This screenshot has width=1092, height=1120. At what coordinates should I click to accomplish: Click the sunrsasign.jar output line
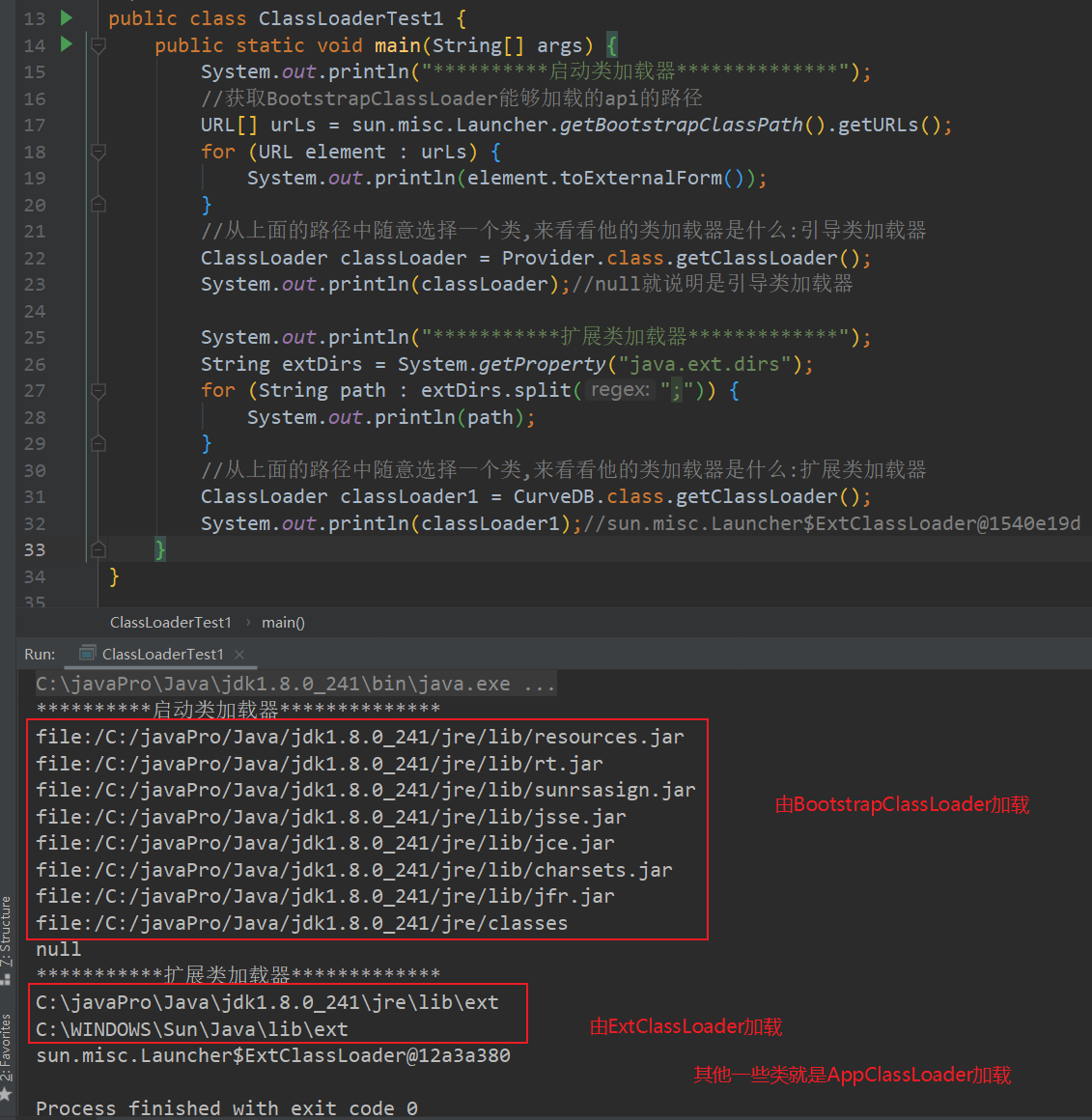[366, 790]
